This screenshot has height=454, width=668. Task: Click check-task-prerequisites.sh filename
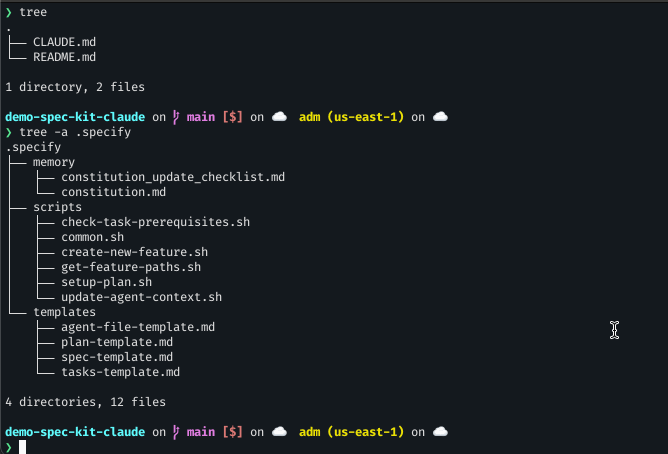click(x=155, y=222)
